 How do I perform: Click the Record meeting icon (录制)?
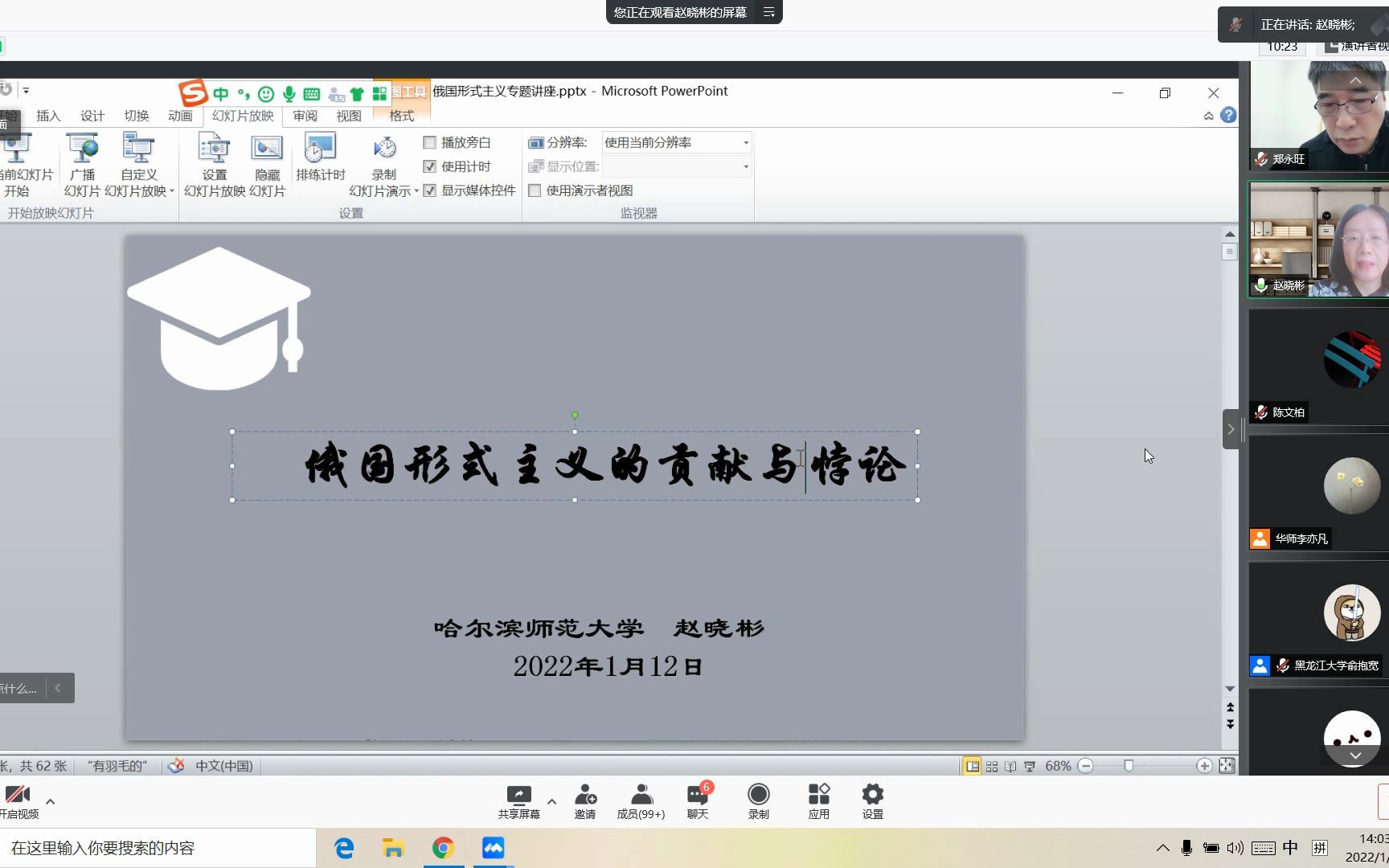pyautogui.click(x=758, y=801)
